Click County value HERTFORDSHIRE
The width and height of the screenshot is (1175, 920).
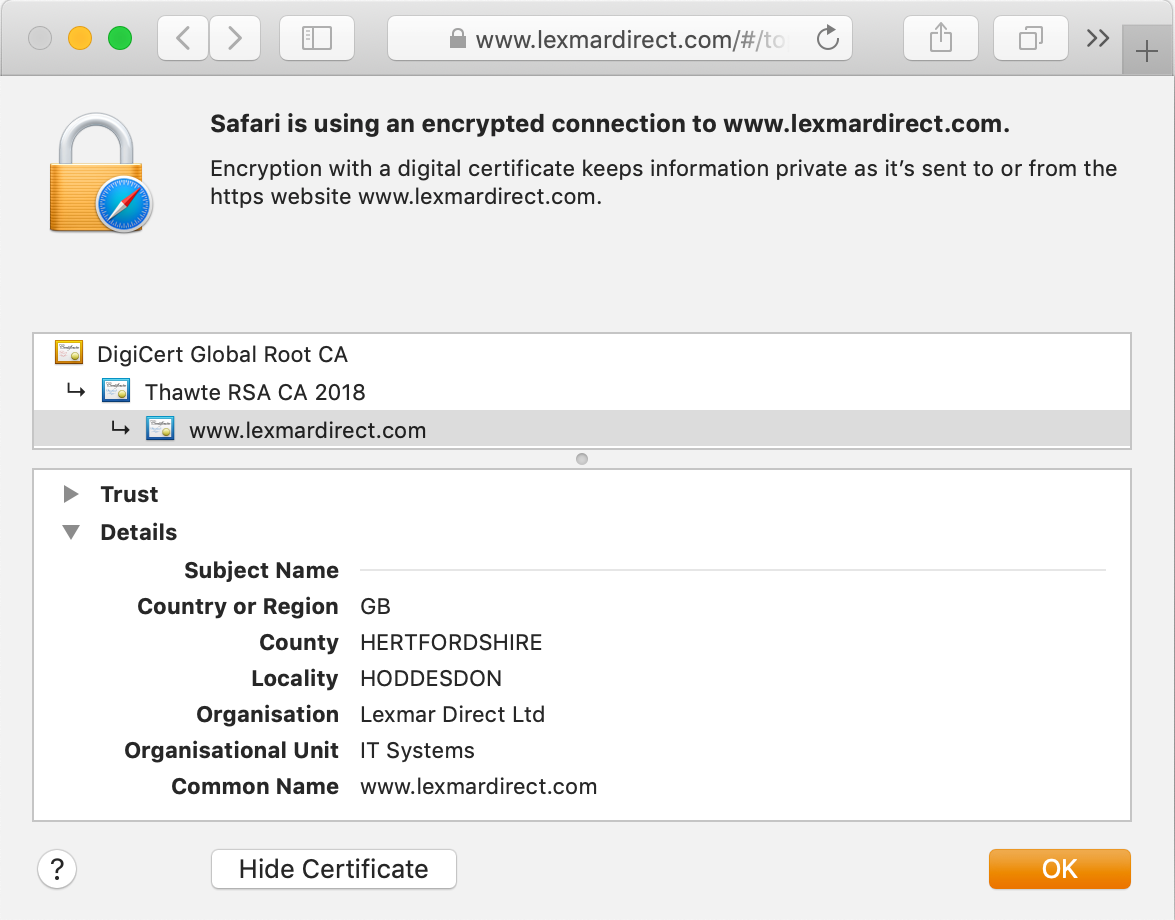pos(451,642)
